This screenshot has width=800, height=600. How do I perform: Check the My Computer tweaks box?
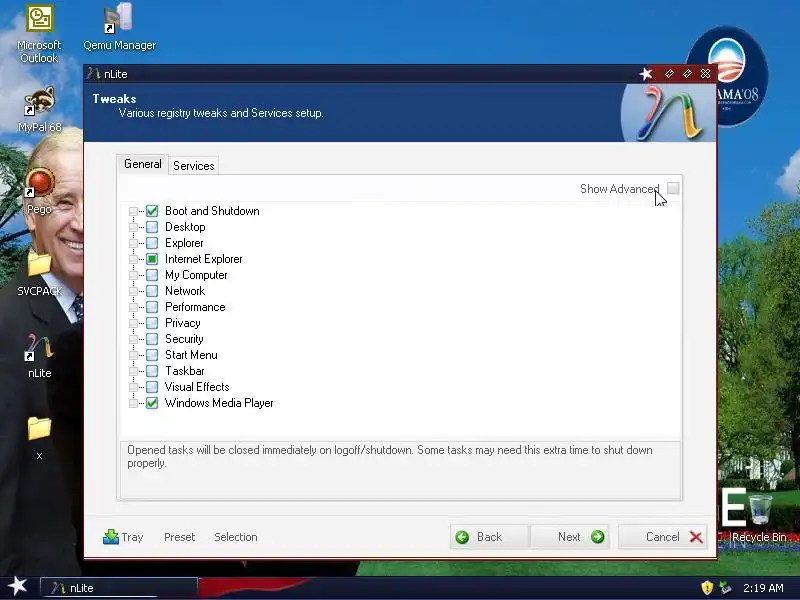[x=152, y=274]
